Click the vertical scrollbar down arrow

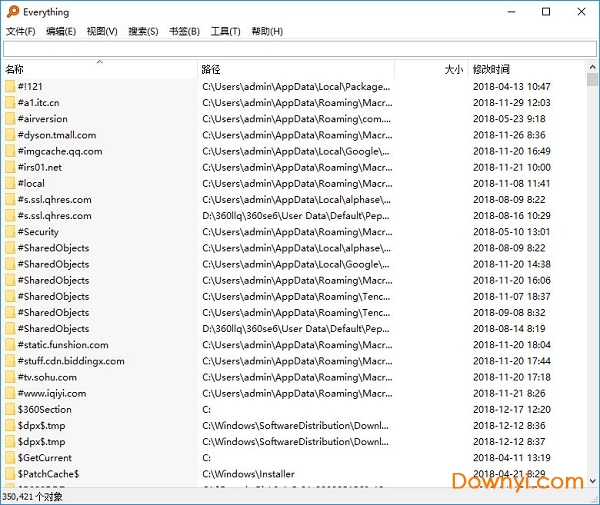[x=591, y=481]
